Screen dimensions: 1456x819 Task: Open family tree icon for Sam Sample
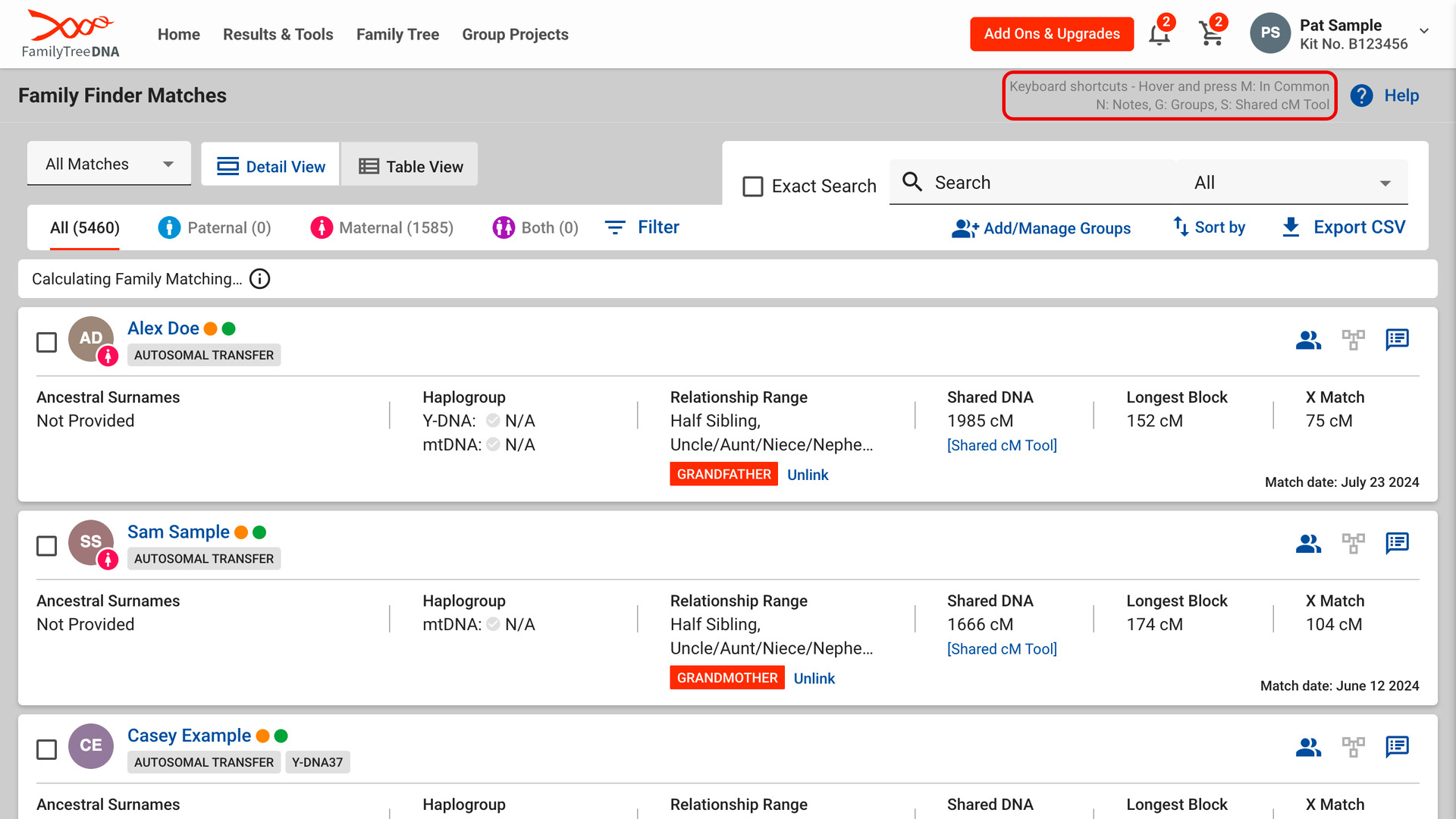click(x=1353, y=544)
